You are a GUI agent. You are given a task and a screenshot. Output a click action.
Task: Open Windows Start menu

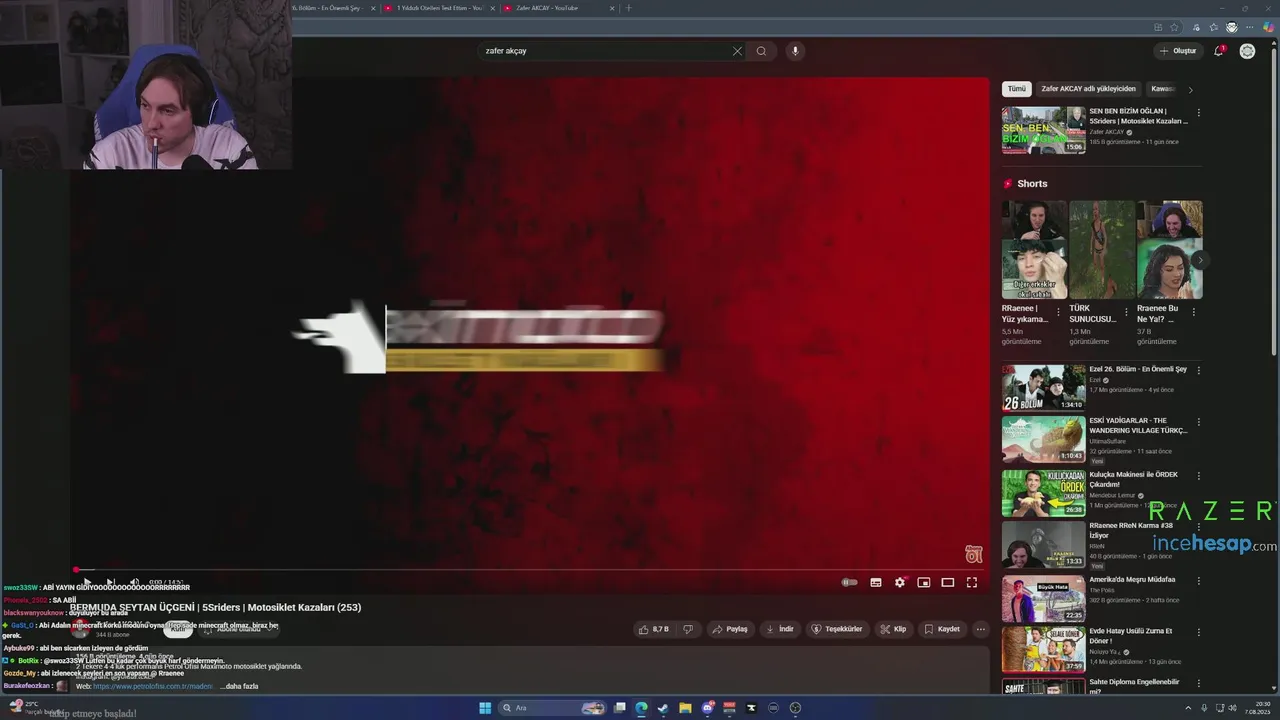[485, 708]
